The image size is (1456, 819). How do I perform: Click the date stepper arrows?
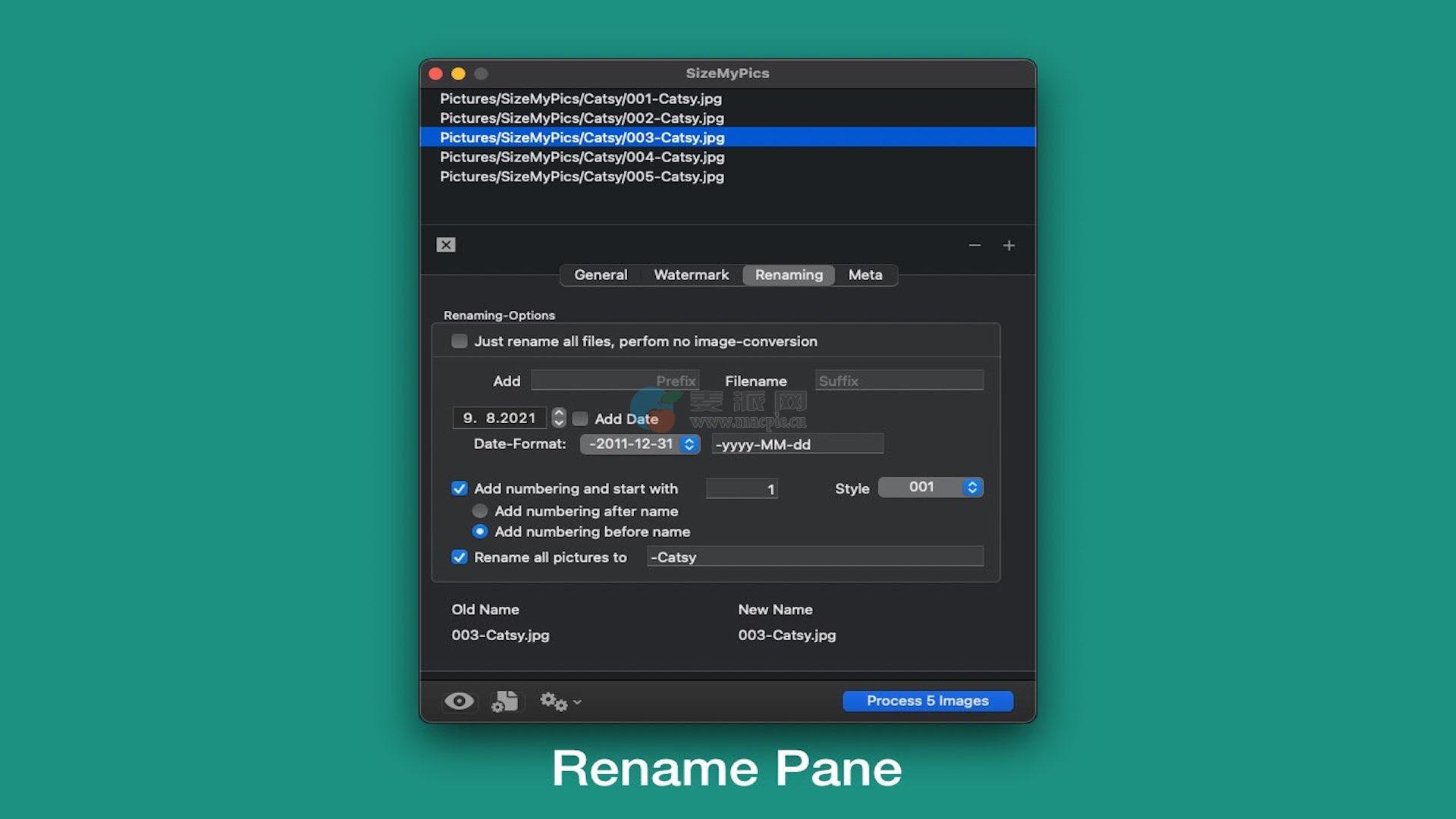click(x=559, y=418)
